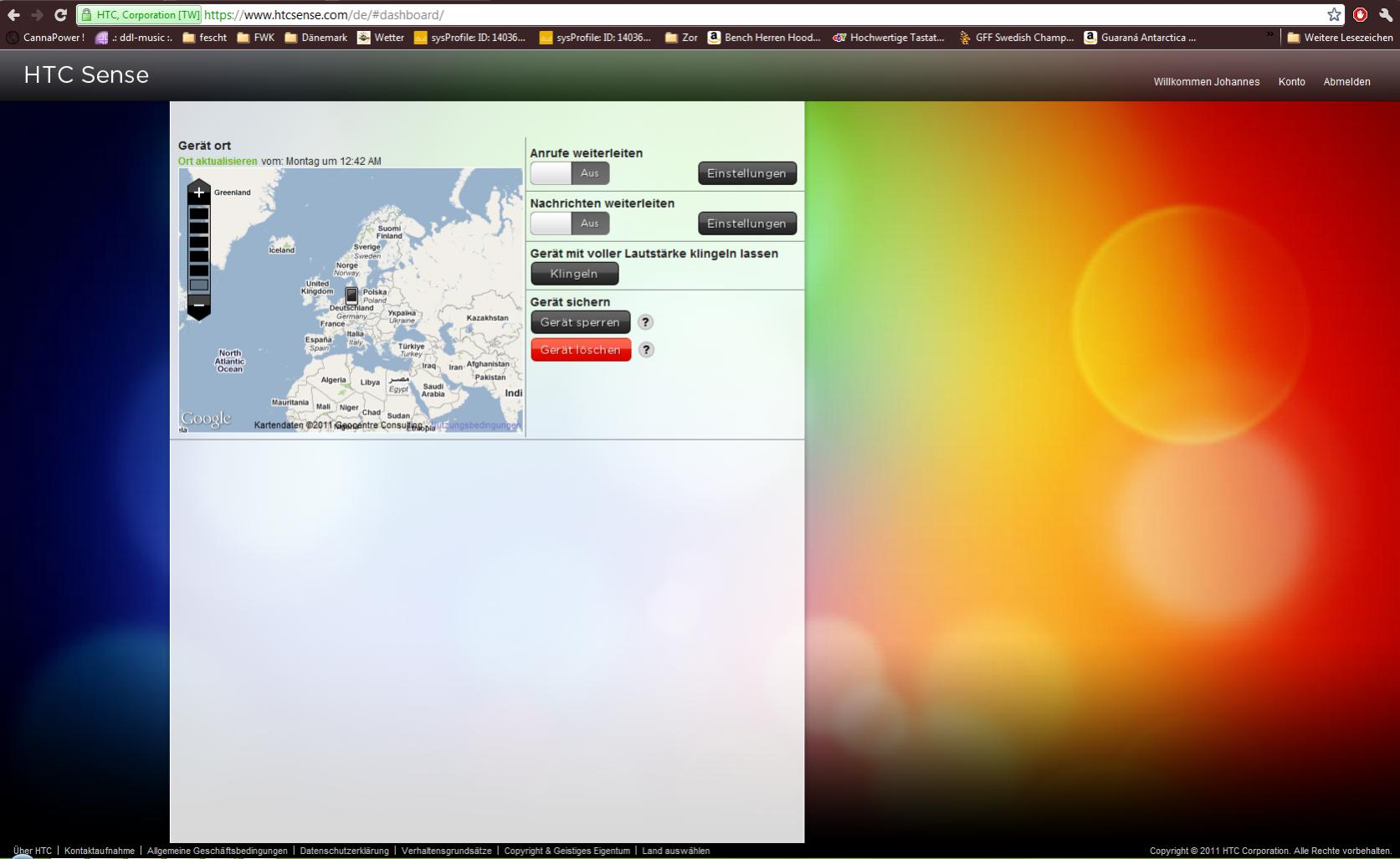Click the Gerät sperren button
Viewport: 1400px width, 859px height.
[x=581, y=322]
